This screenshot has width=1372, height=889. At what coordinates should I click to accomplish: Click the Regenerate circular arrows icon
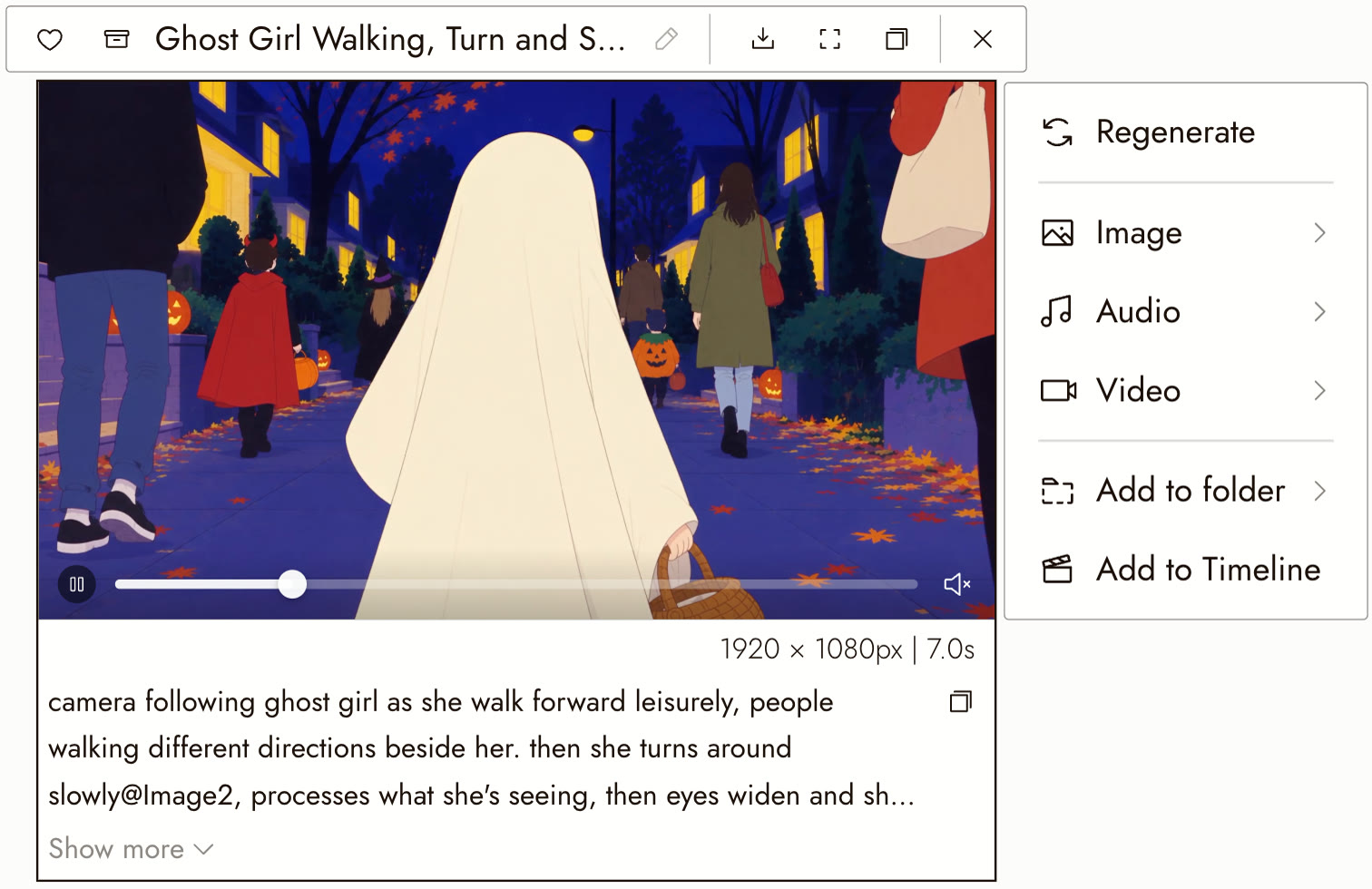tap(1057, 132)
